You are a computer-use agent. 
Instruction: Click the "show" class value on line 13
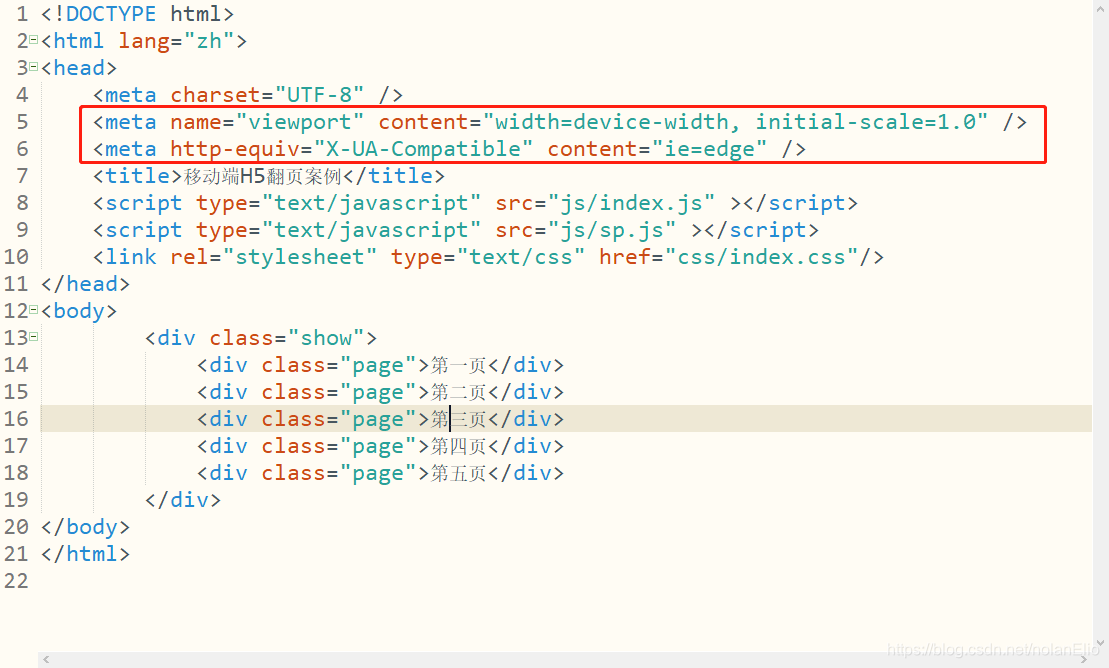326,338
